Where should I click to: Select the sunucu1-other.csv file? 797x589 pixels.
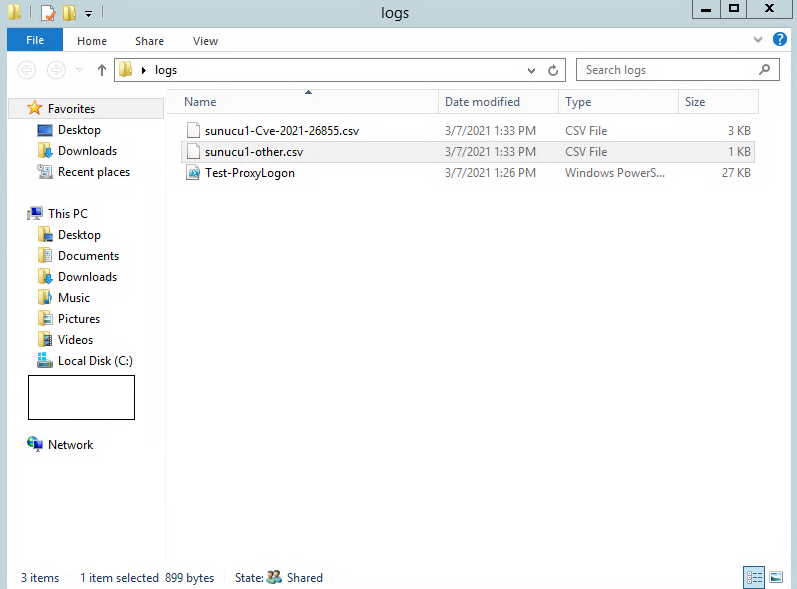coord(254,152)
